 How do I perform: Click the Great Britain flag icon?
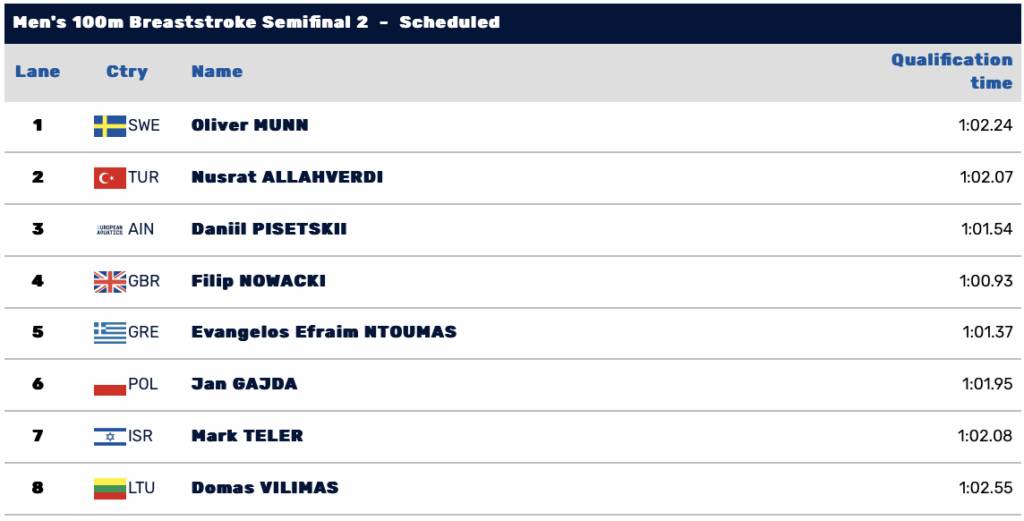110,281
